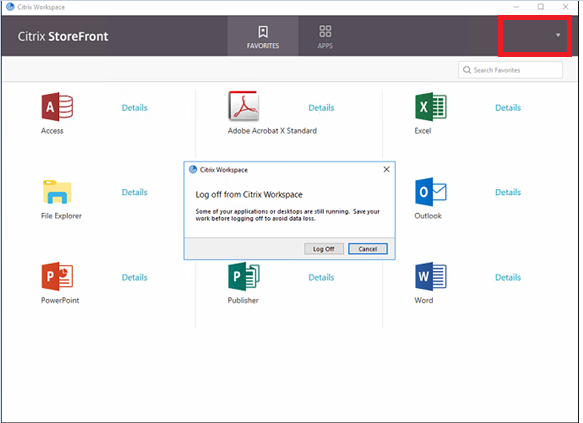Click the Outlook app label
This screenshot has height=423, width=583.
tap(428, 216)
